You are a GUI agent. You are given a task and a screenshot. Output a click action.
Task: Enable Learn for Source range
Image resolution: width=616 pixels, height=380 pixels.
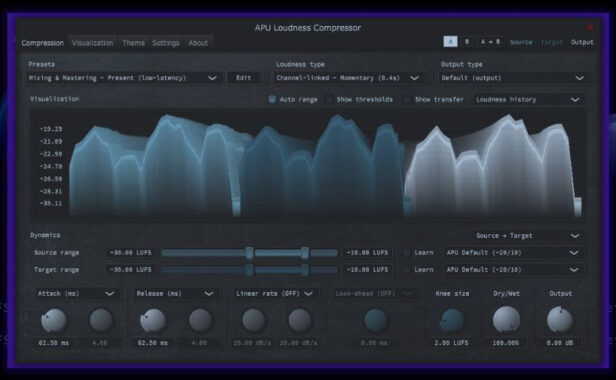[407, 253]
